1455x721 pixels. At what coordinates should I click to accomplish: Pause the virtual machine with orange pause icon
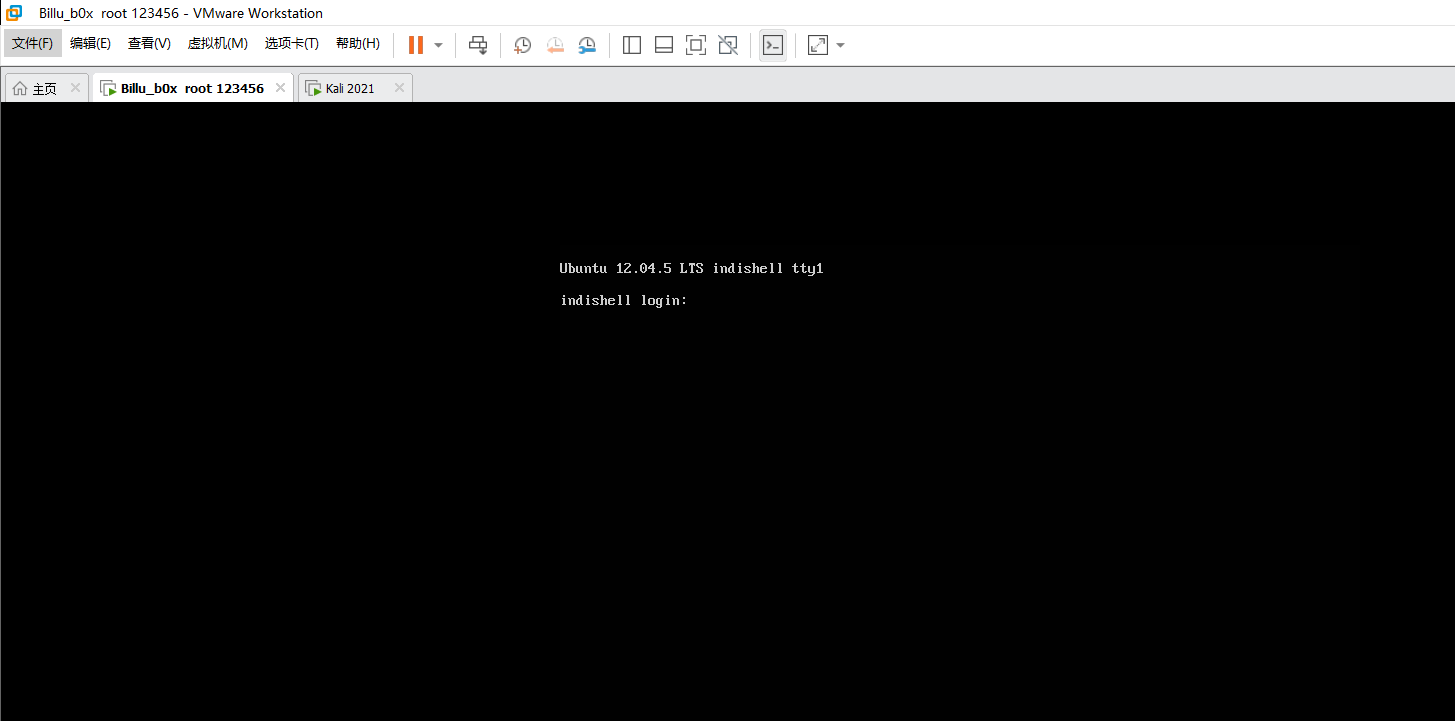[x=416, y=45]
